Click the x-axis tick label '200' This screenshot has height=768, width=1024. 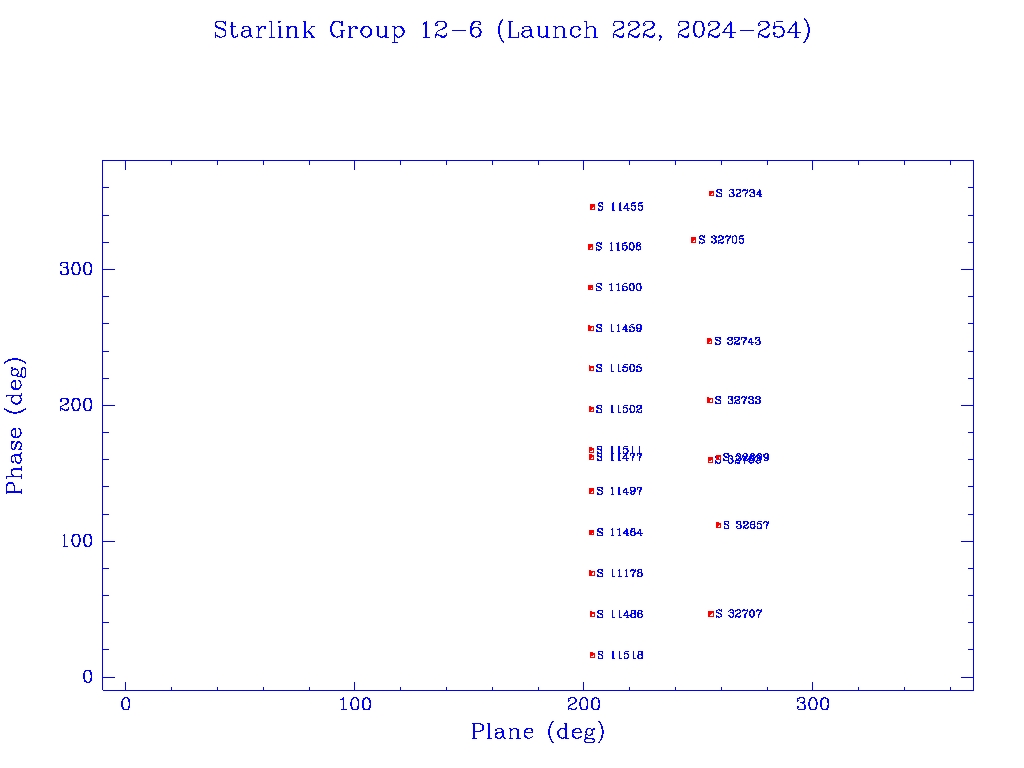584,704
